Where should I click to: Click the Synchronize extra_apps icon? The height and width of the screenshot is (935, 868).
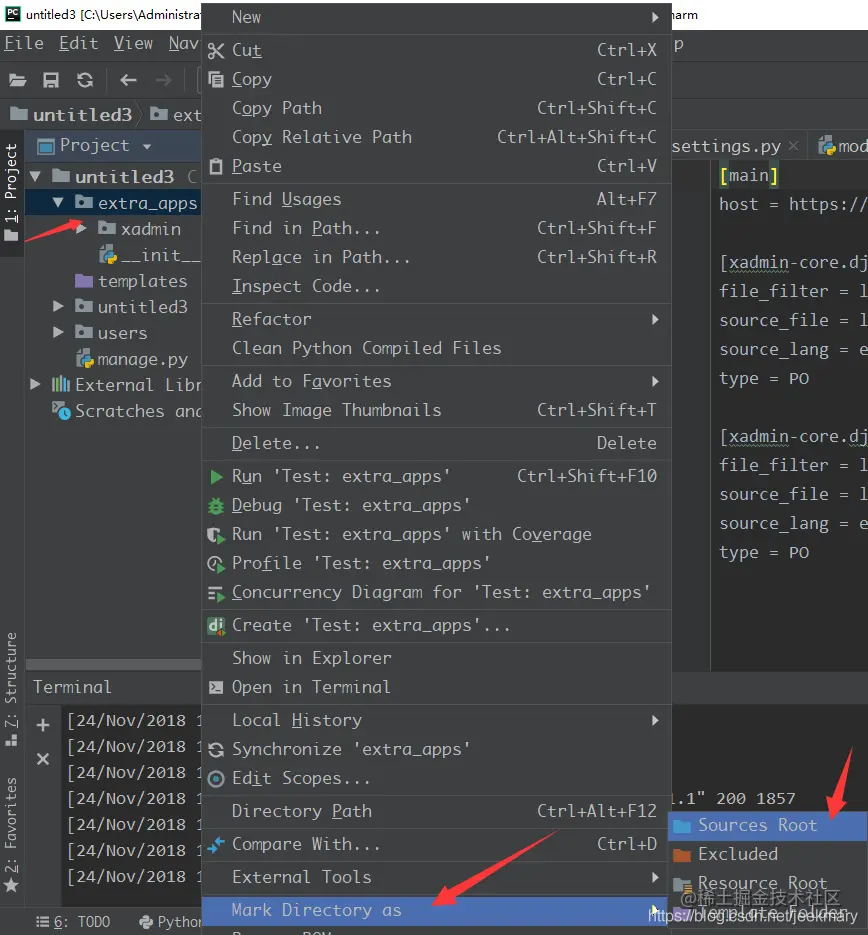(216, 750)
